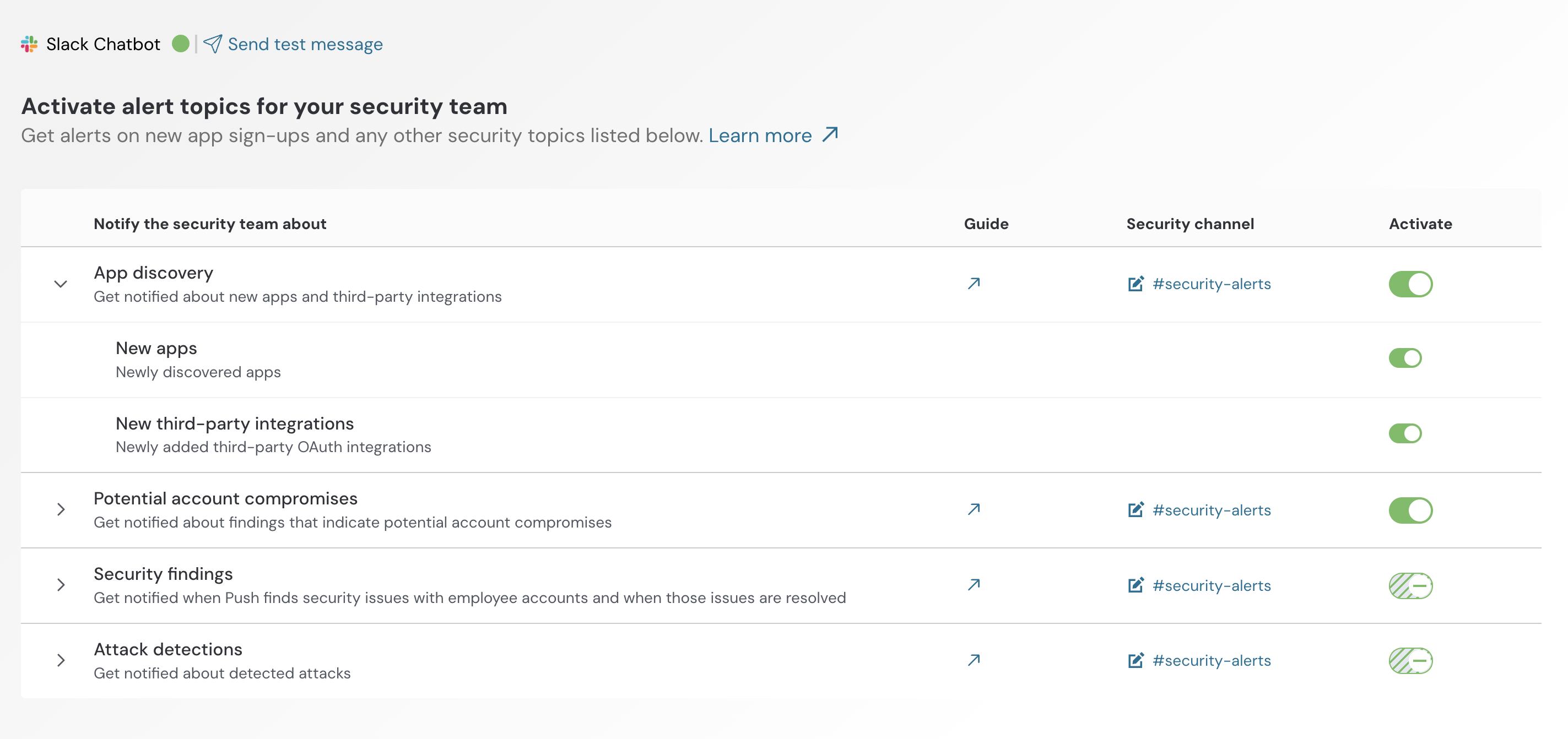The image size is (1568, 739).
Task: Open the Attack detections guide arrow
Action: tap(974, 659)
